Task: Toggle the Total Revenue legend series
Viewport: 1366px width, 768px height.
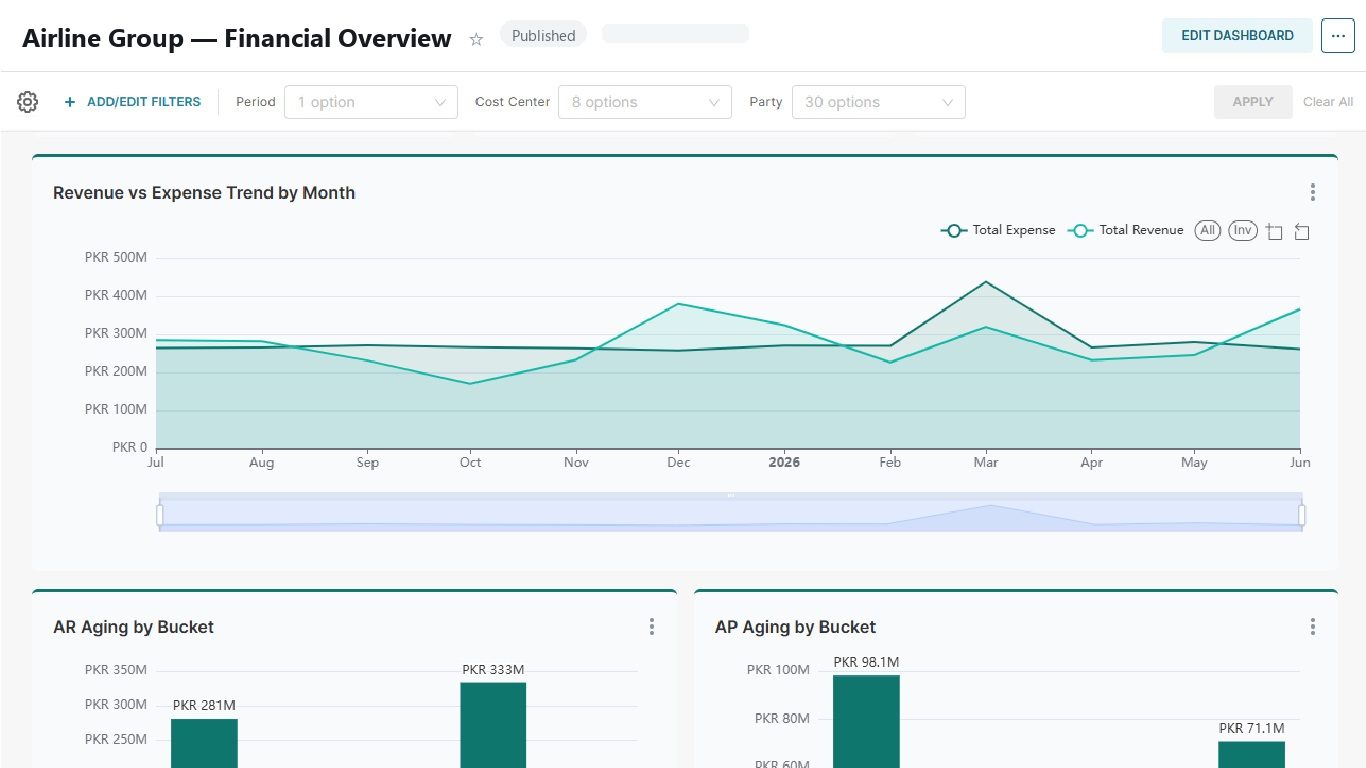Action: pos(1126,230)
